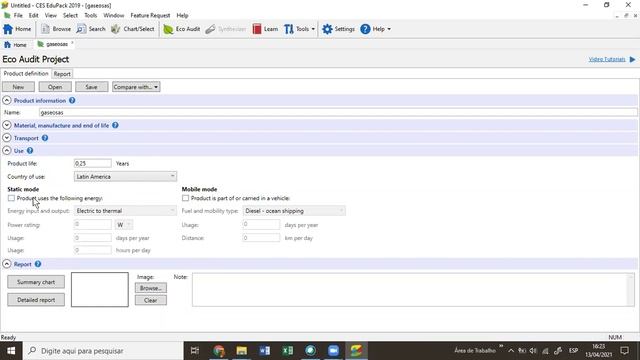Screen dimensions: 640x360
Task: Collapse the Product information section
Action: (7, 100)
